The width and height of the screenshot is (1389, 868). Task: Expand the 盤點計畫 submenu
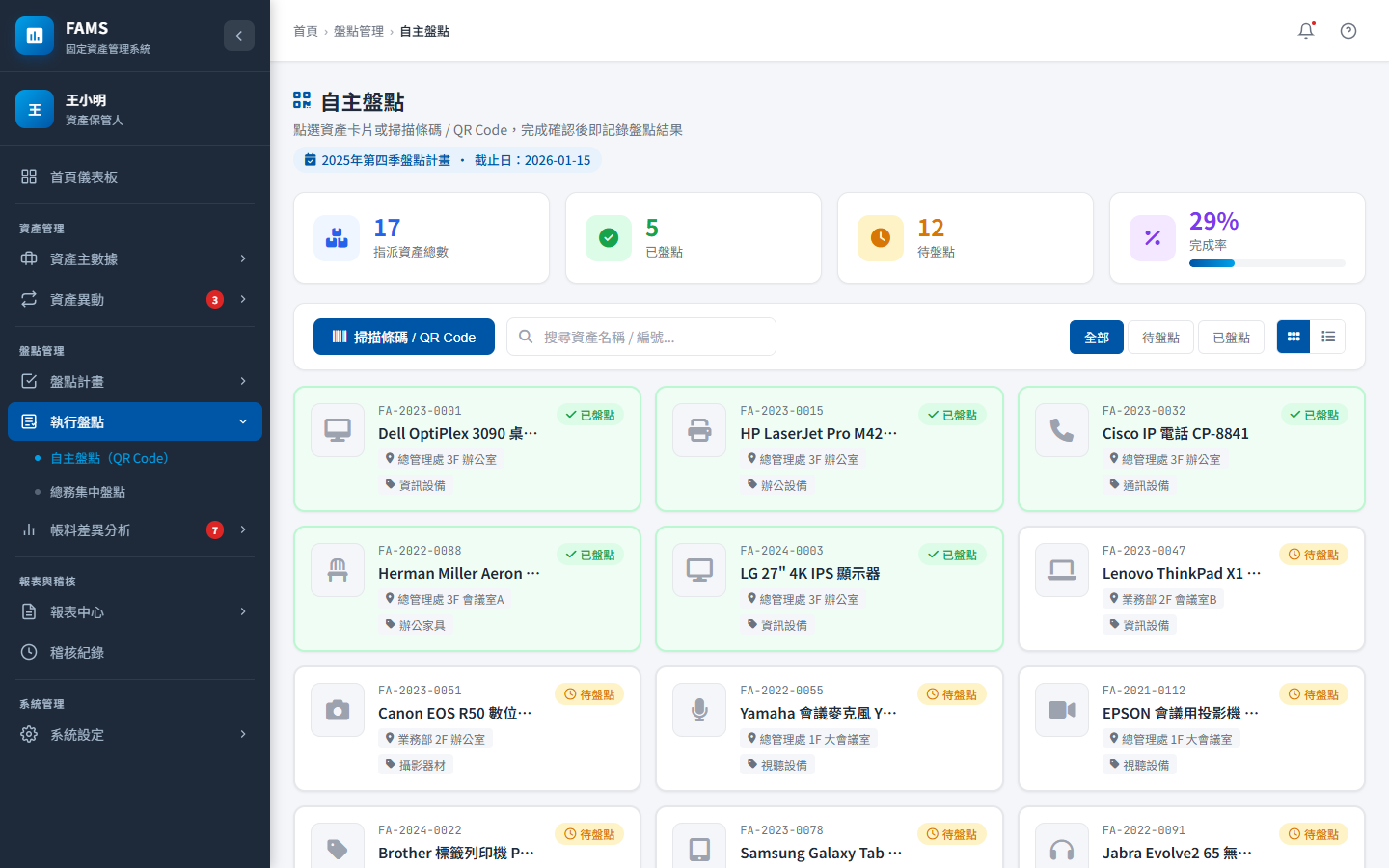pos(135,381)
